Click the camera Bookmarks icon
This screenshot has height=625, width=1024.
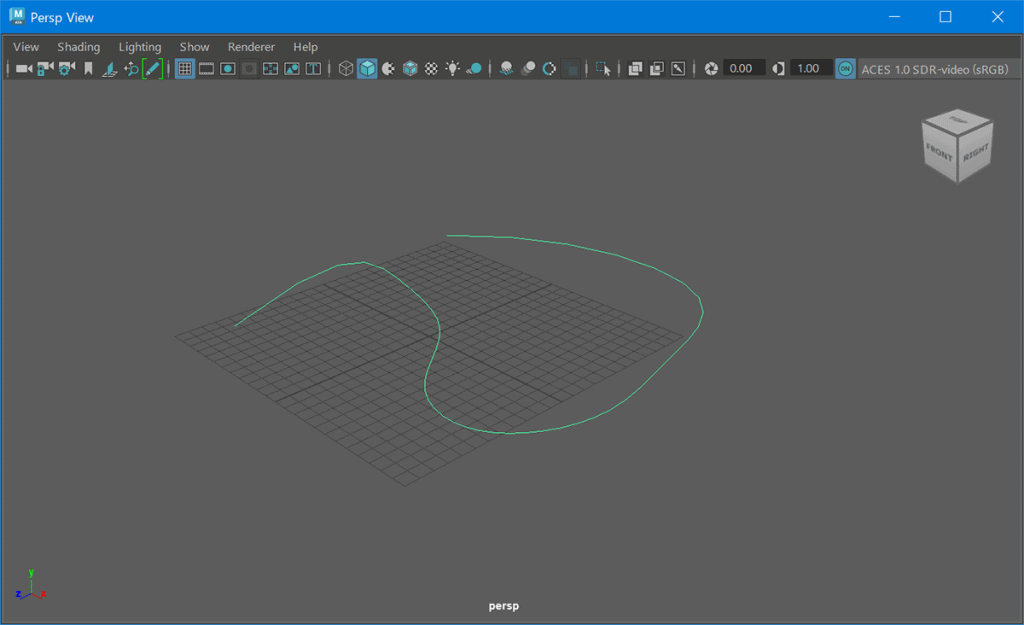click(88, 69)
